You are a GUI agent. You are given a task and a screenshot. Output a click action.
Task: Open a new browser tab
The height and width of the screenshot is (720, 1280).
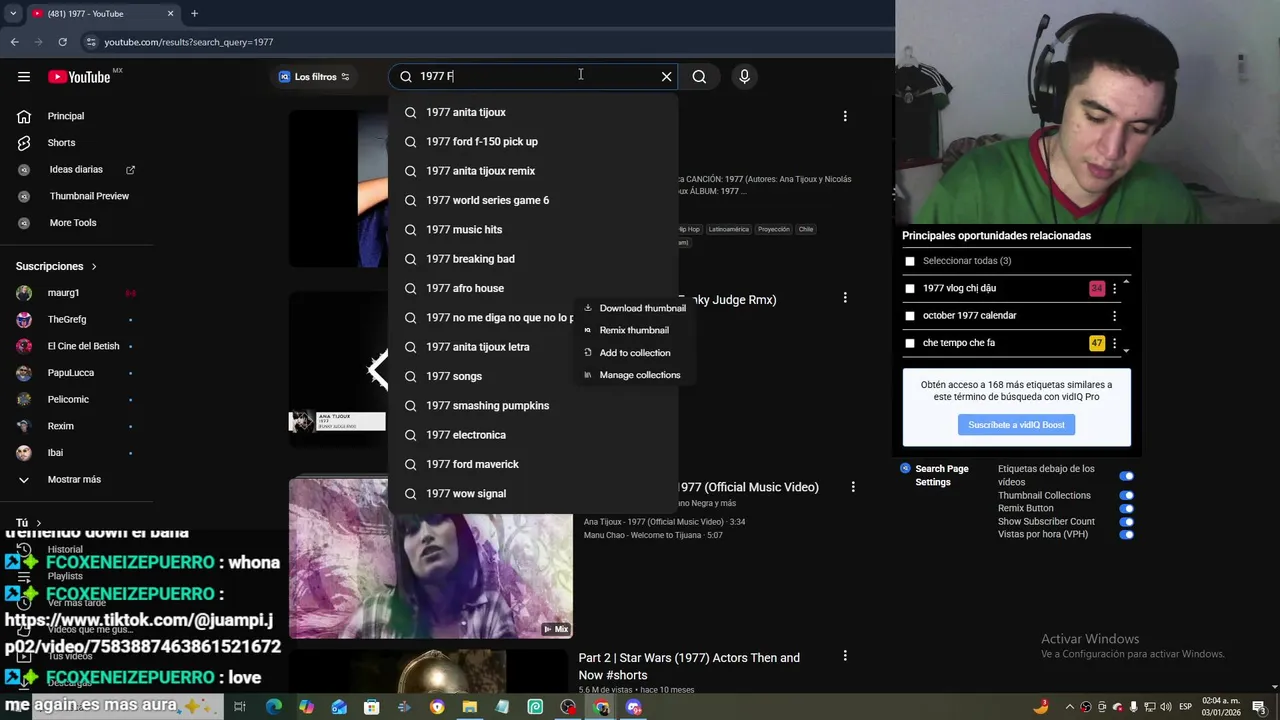[x=194, y=13]
